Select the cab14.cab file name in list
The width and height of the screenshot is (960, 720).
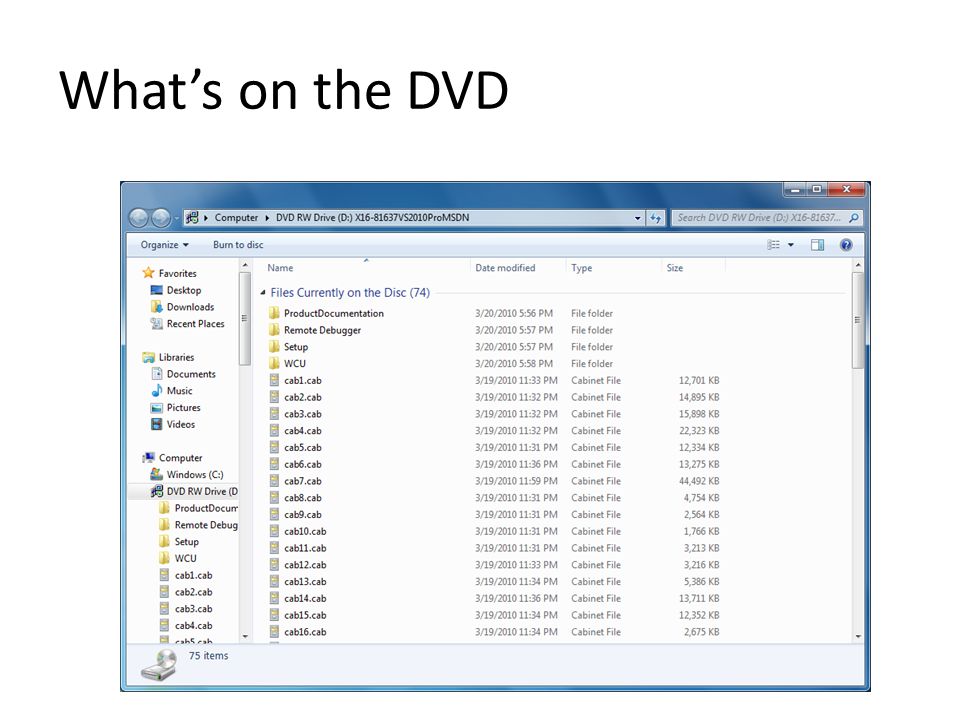(305, 598)
